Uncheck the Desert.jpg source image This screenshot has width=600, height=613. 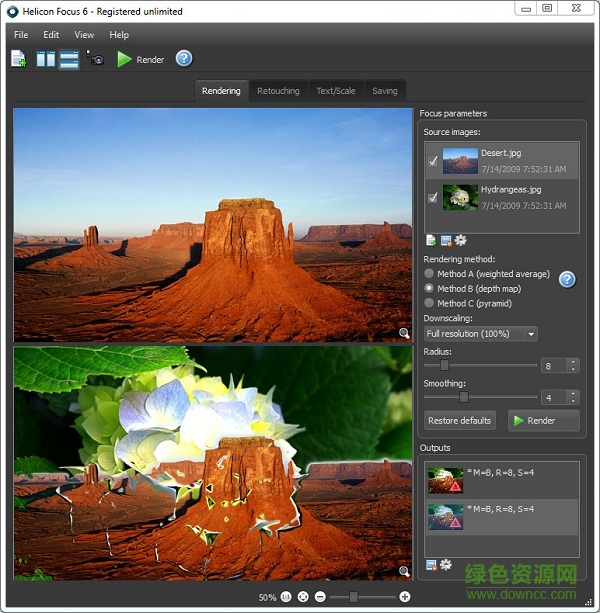(433, 160)
